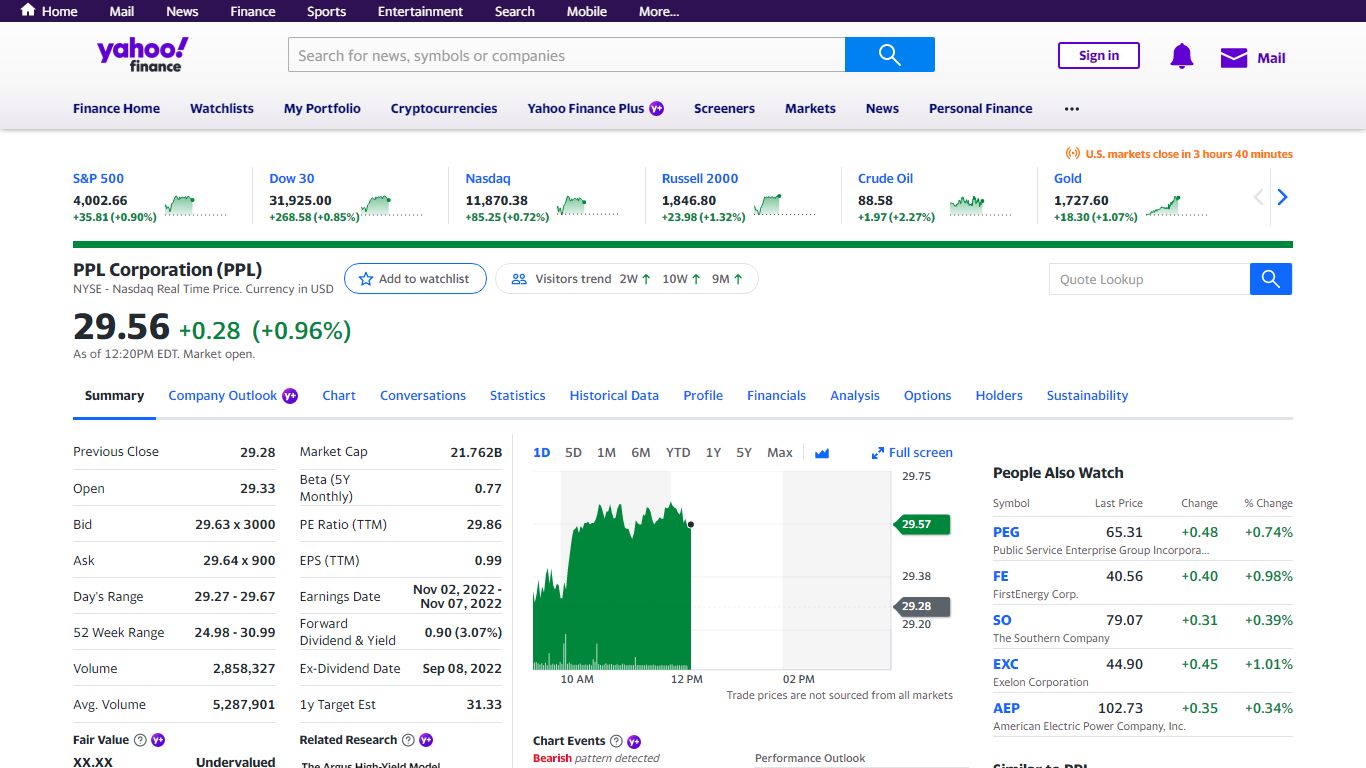Open the News nav menu
1366x768 pixels.
point(882,108)
